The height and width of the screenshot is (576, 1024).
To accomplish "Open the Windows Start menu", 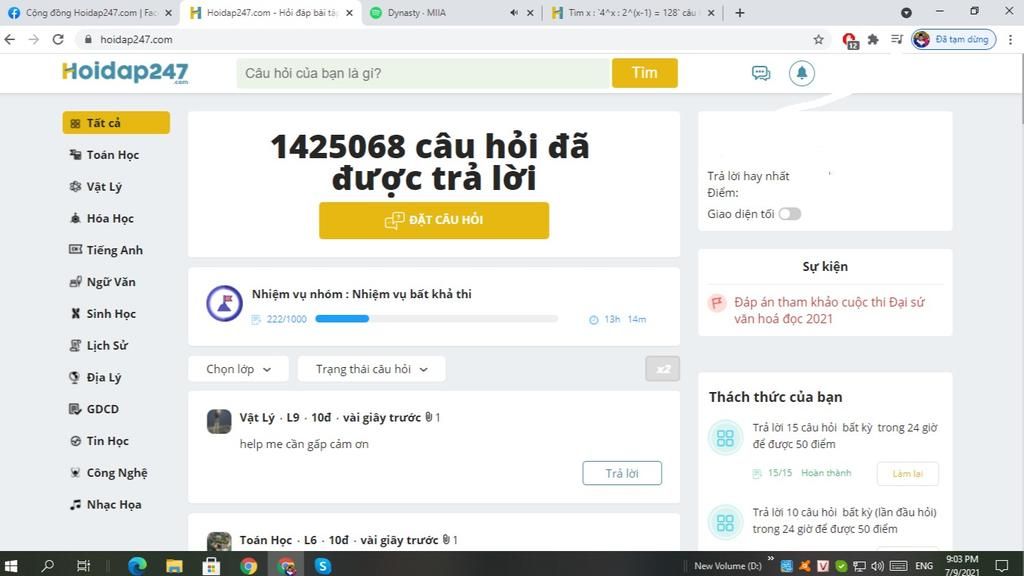I will pyautogui.click(x=11, y=566).
